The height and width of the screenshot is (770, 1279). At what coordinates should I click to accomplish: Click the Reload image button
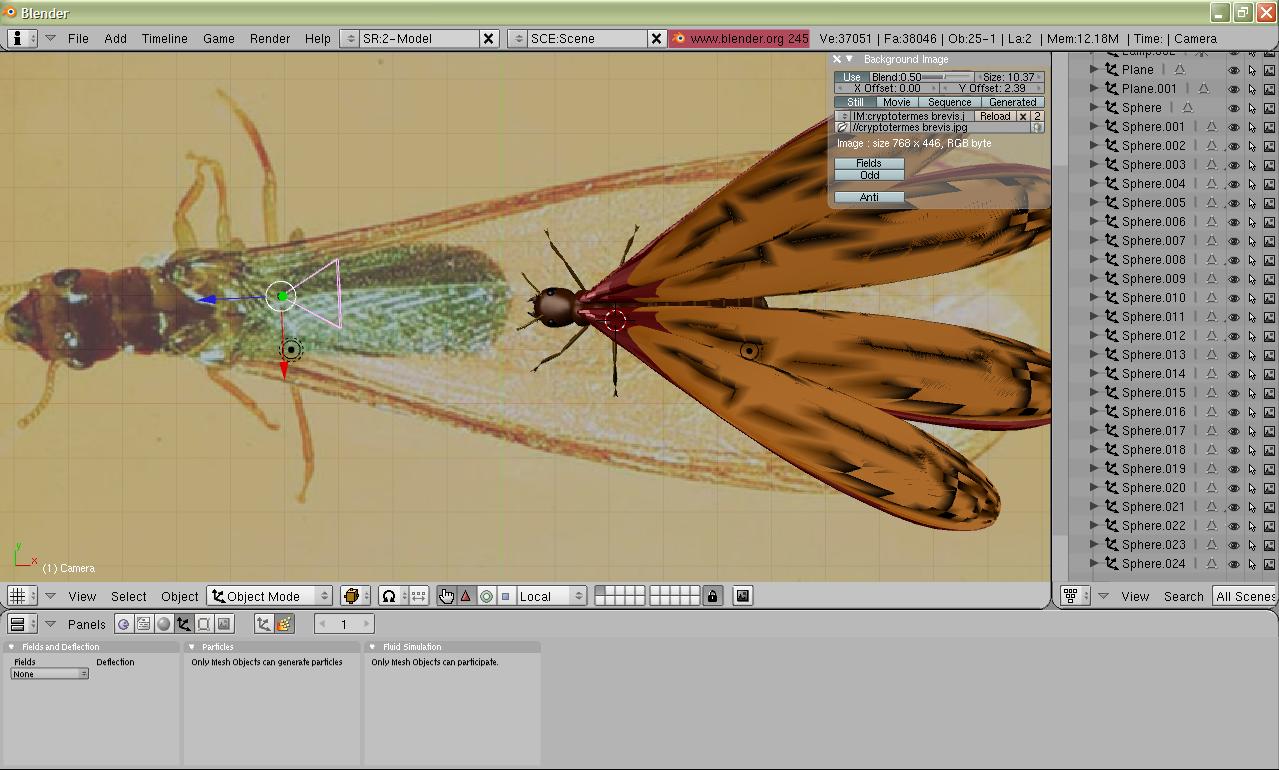995,116
